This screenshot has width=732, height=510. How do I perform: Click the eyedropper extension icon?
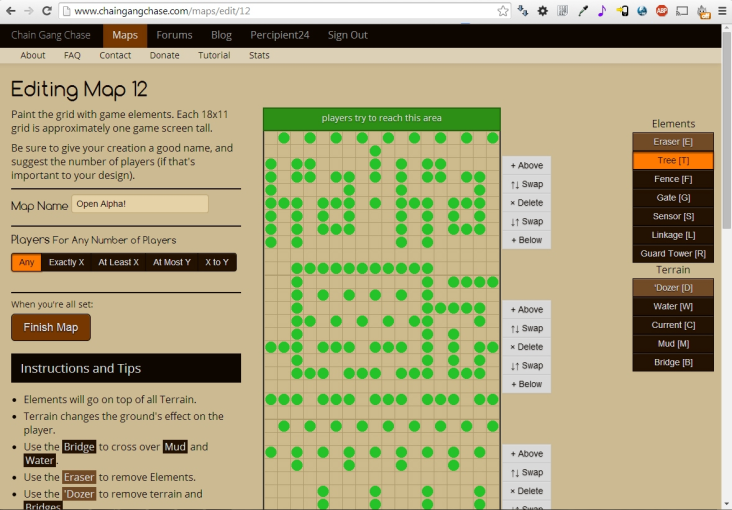583,11
